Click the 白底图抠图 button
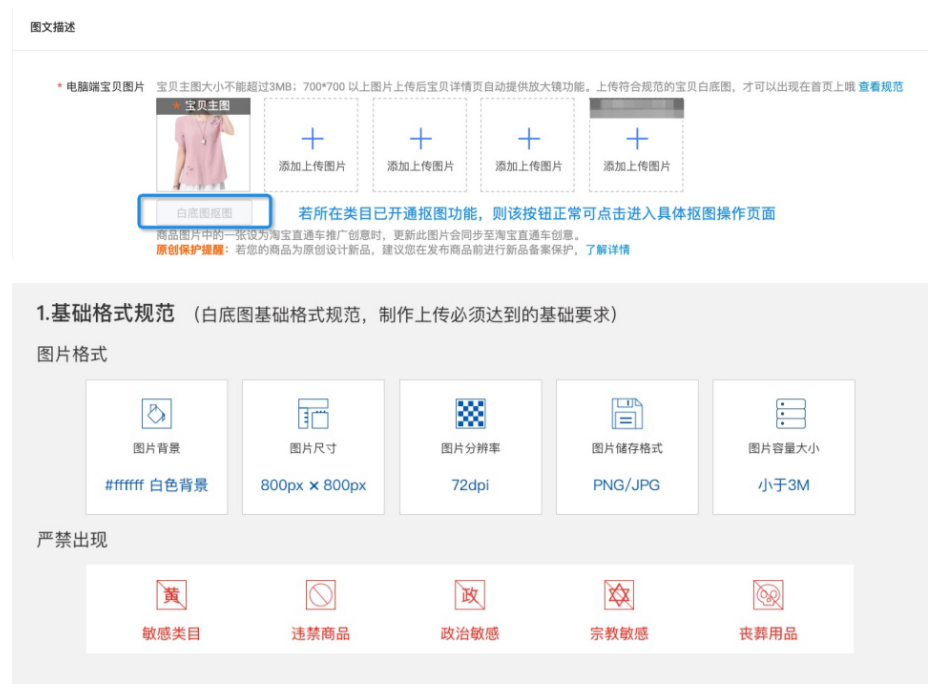939x694 pixels. tap(204, 213)
